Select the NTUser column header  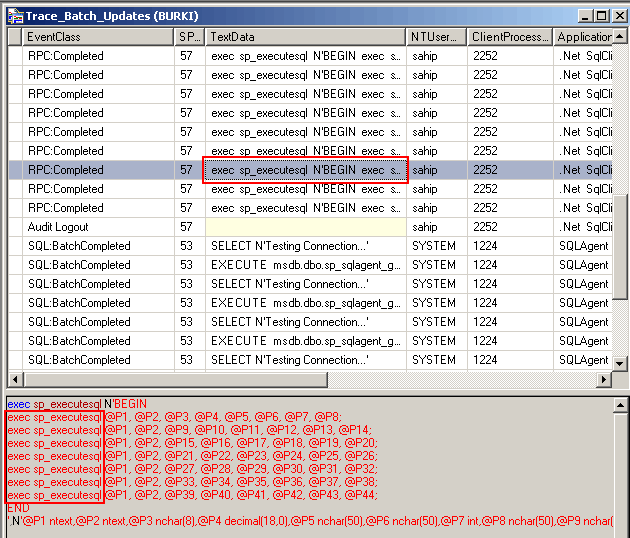(x=436, y=37)
